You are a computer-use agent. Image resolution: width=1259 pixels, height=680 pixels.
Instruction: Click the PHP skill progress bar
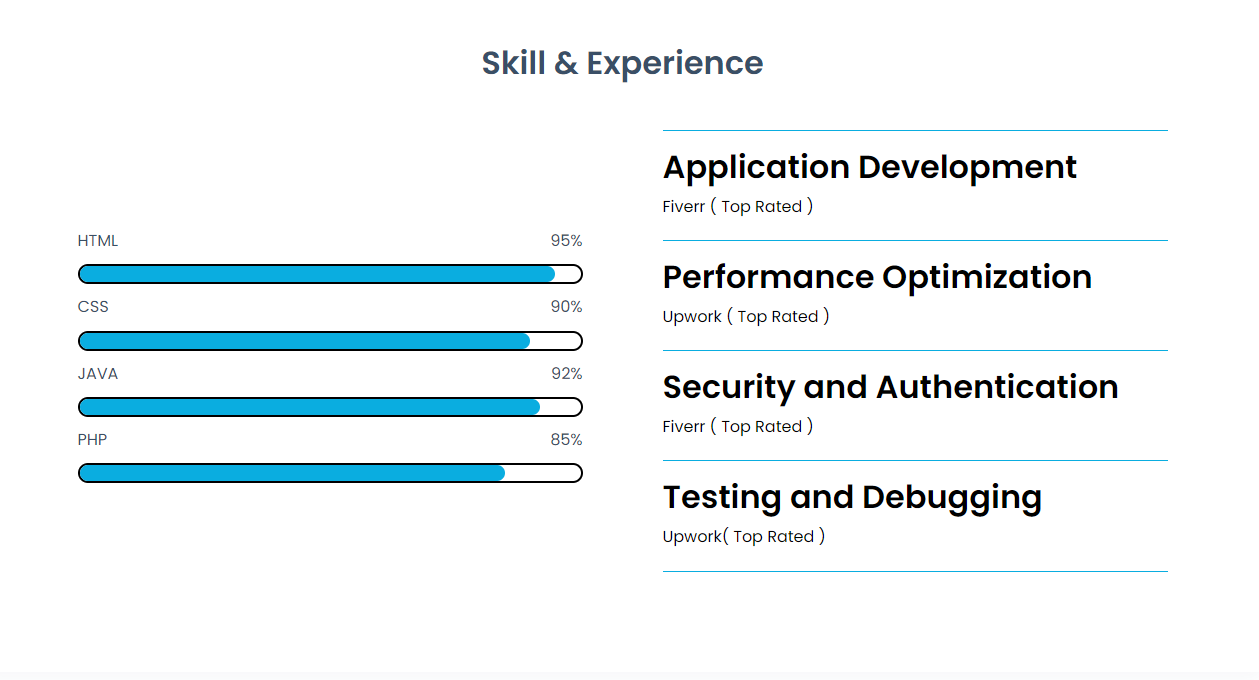click(x=330, y=473)
